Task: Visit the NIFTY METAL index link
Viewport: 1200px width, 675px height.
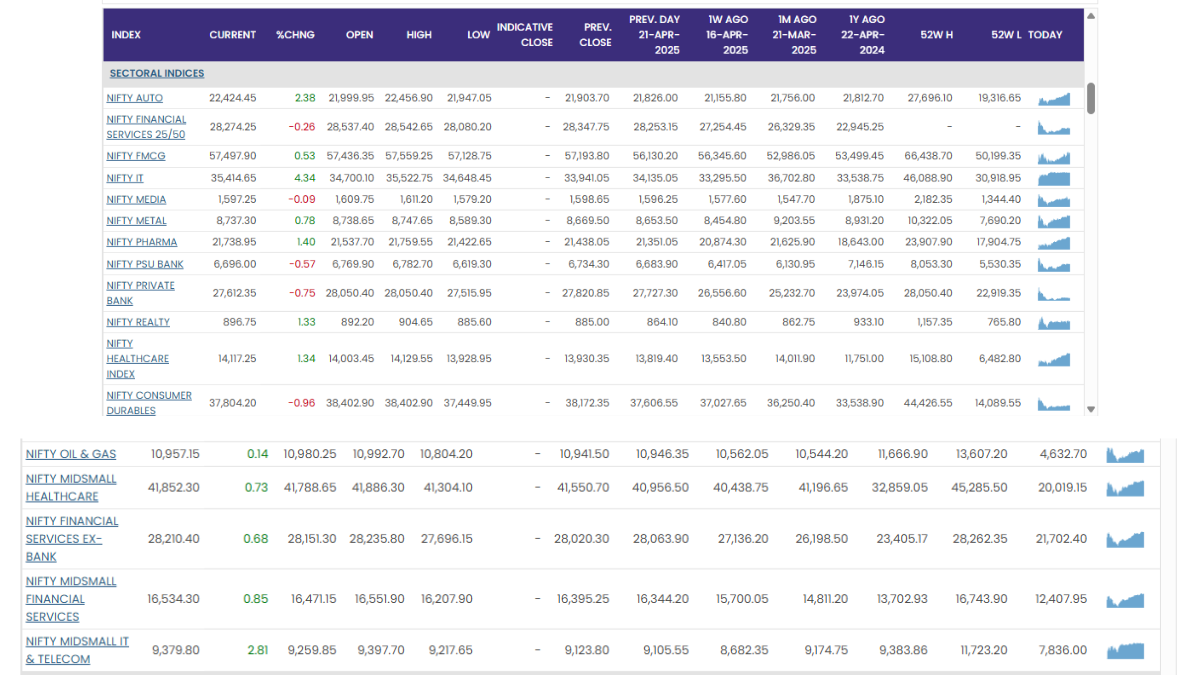Action: click(137, 221)
